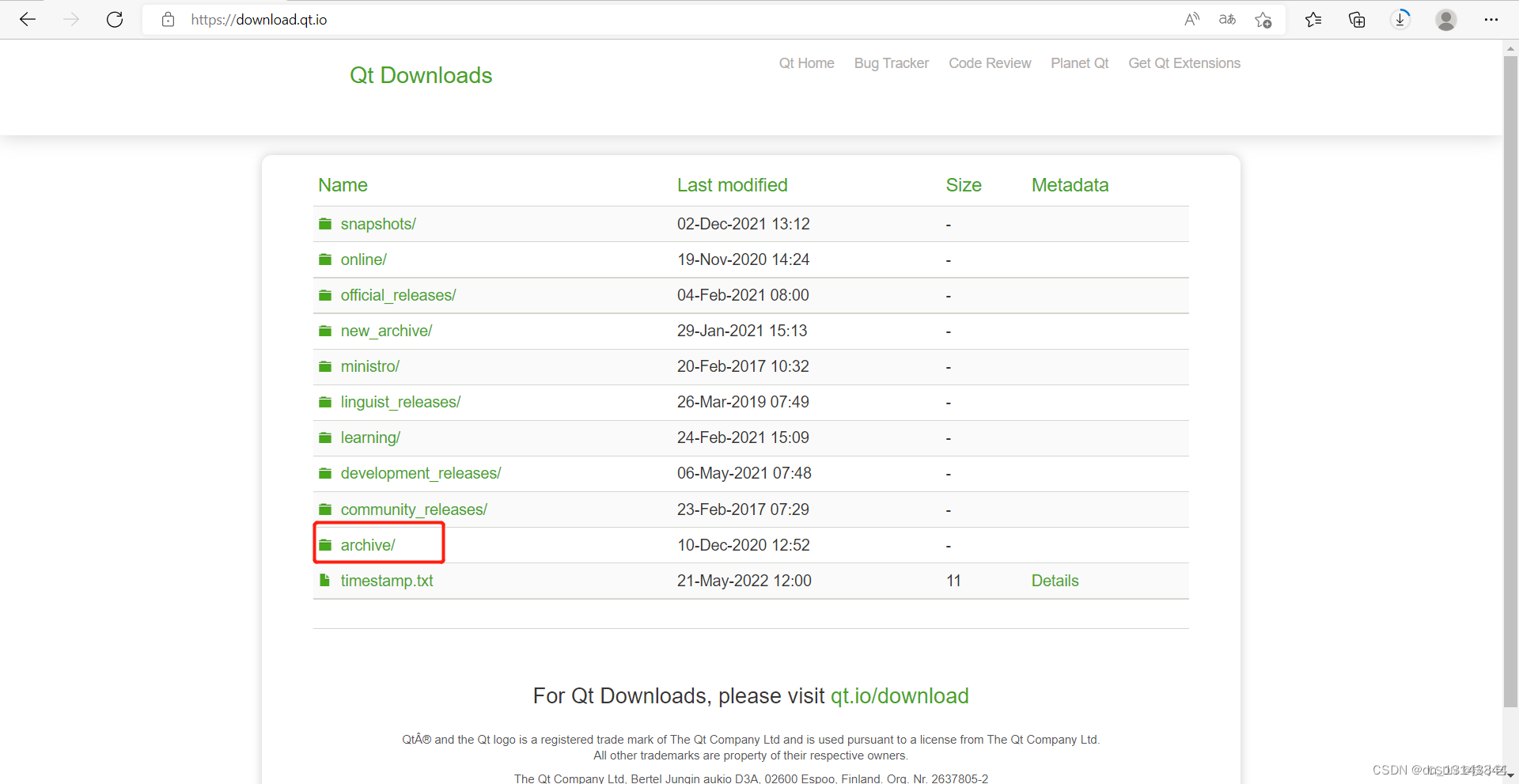This screenshot has width=1519, height=784.
Task: Click the development_releases folder icon
Action: coord(325,473)
